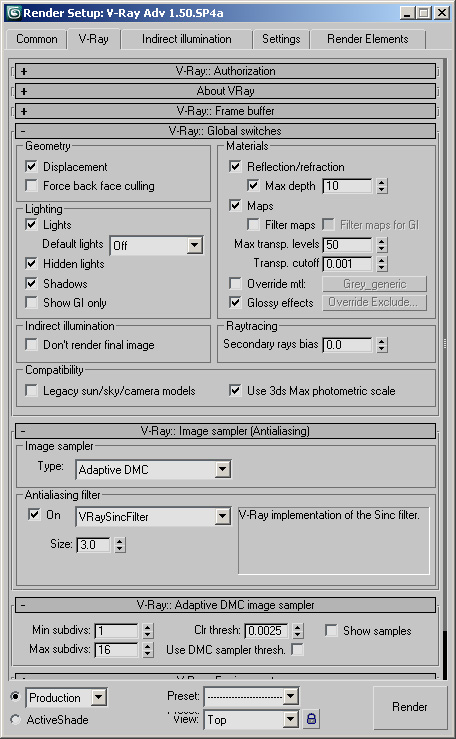The image size is (456, 739).
Task: Switch to the Indirect illumination tab
Action: pyautogui.click(x=187, y=39)
